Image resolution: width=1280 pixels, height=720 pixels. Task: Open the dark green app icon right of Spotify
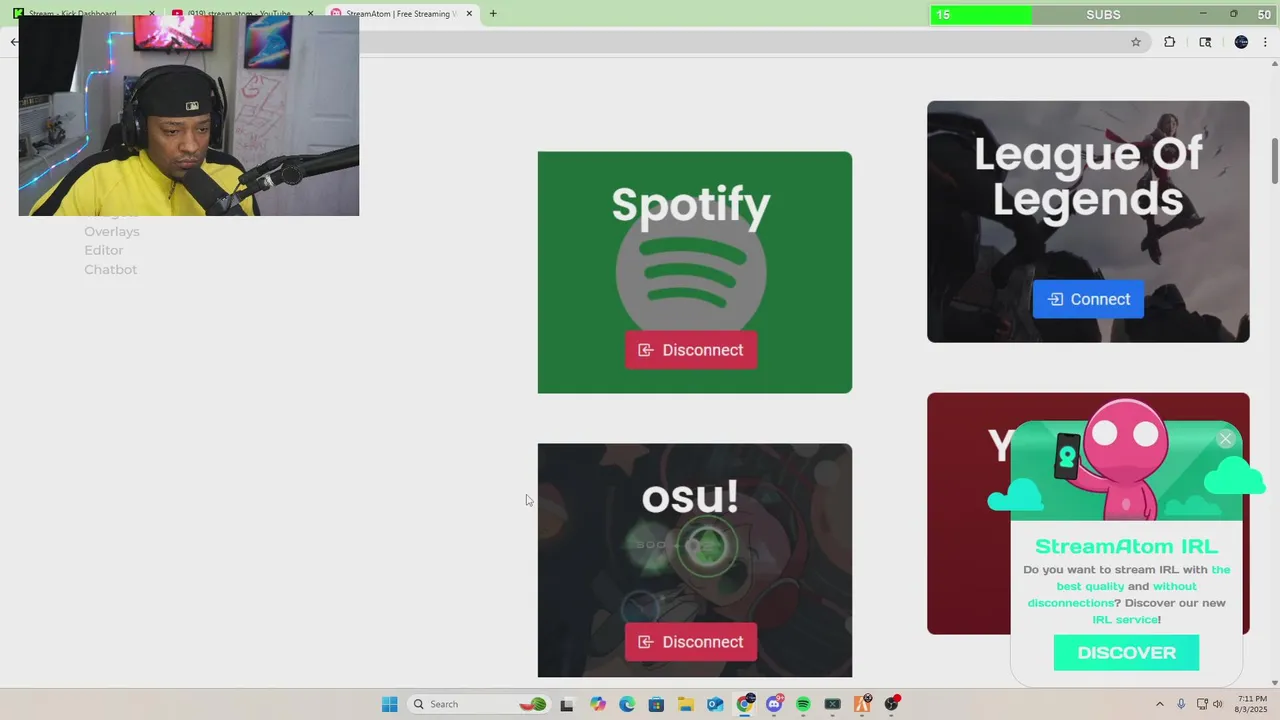pos(832,704)
